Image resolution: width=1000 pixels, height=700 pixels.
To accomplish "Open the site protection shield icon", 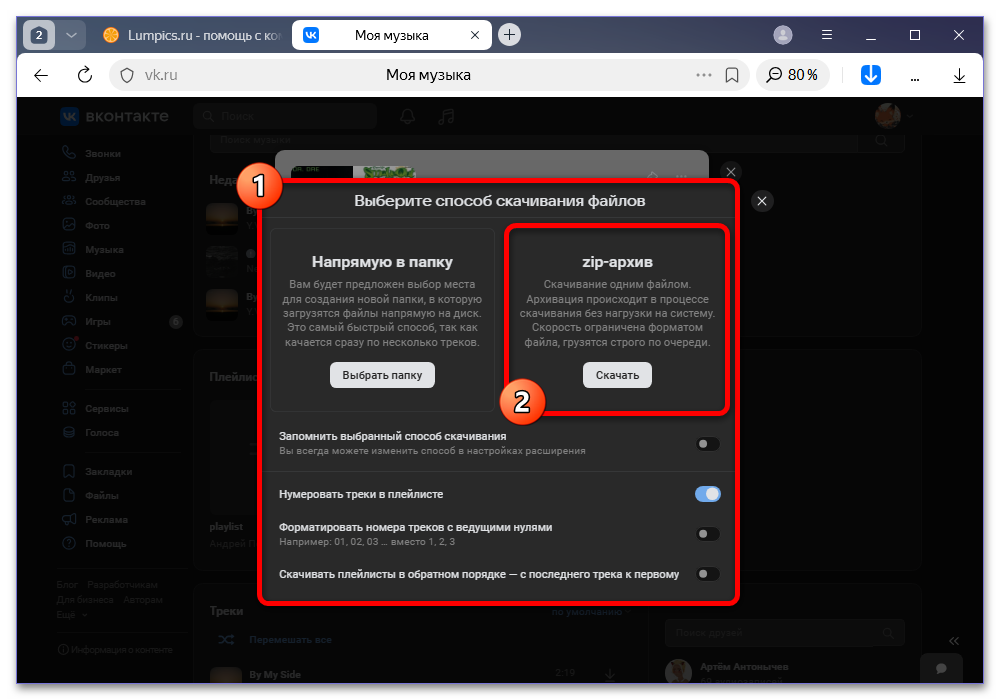I will pos(127,75).
